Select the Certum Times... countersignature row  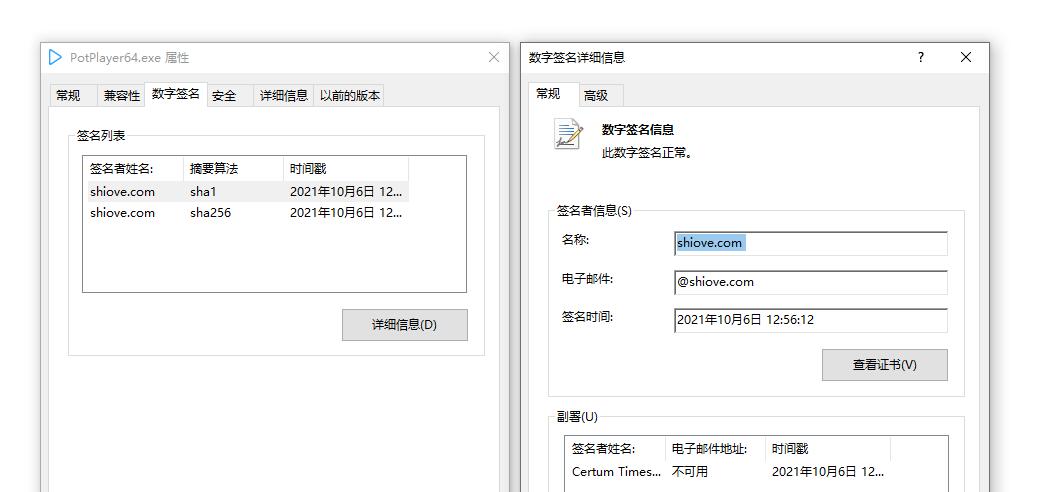click(728, 471)
